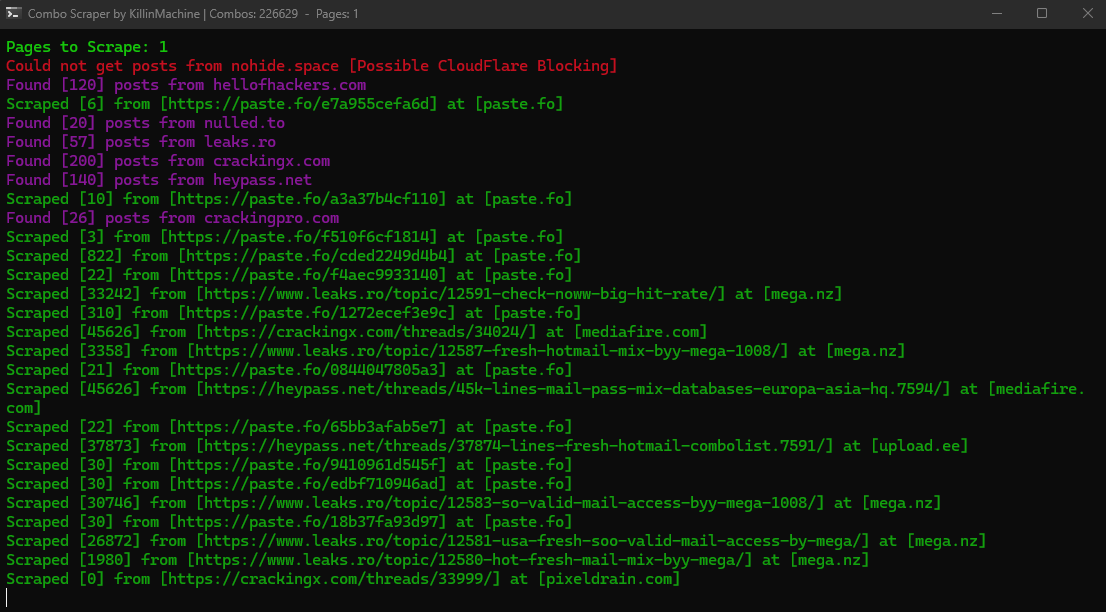Click the paste.fo/65bb3afab5e7 URL

click(x=308, y=427)
